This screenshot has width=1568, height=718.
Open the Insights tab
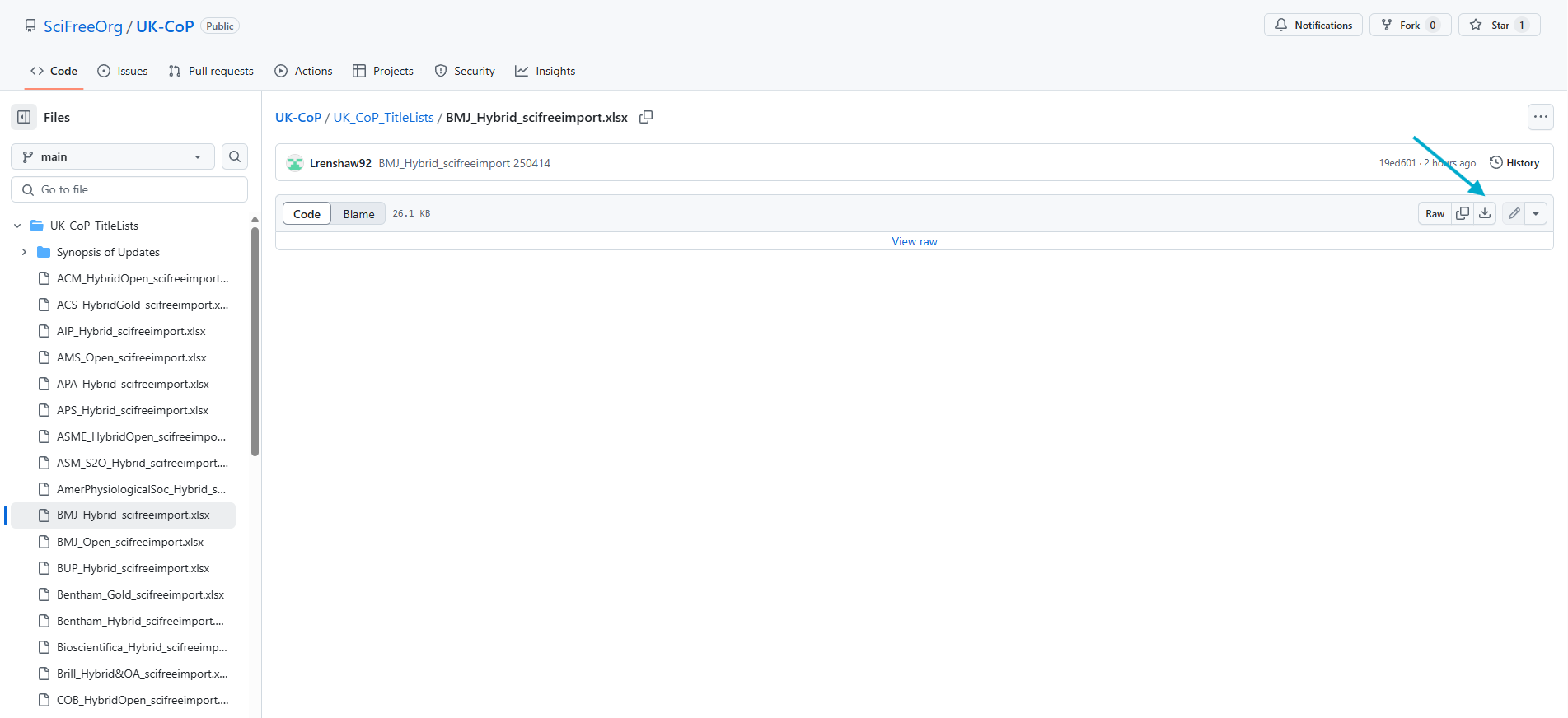545,71
